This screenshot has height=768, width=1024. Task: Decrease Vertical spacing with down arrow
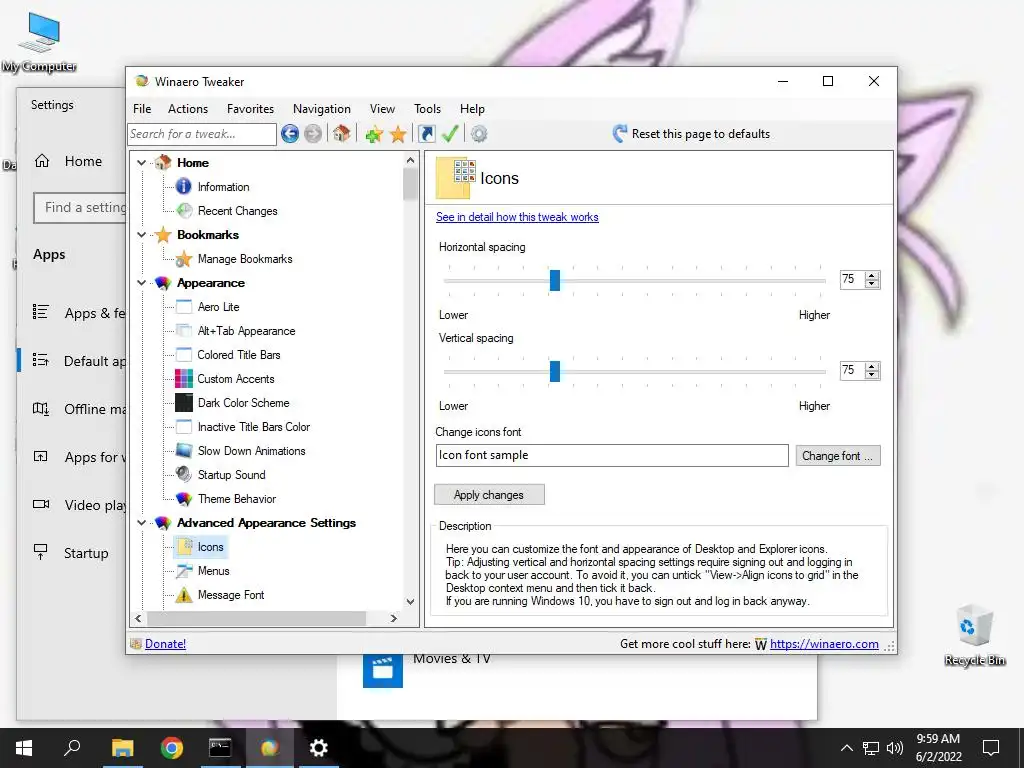pos(872,375)
